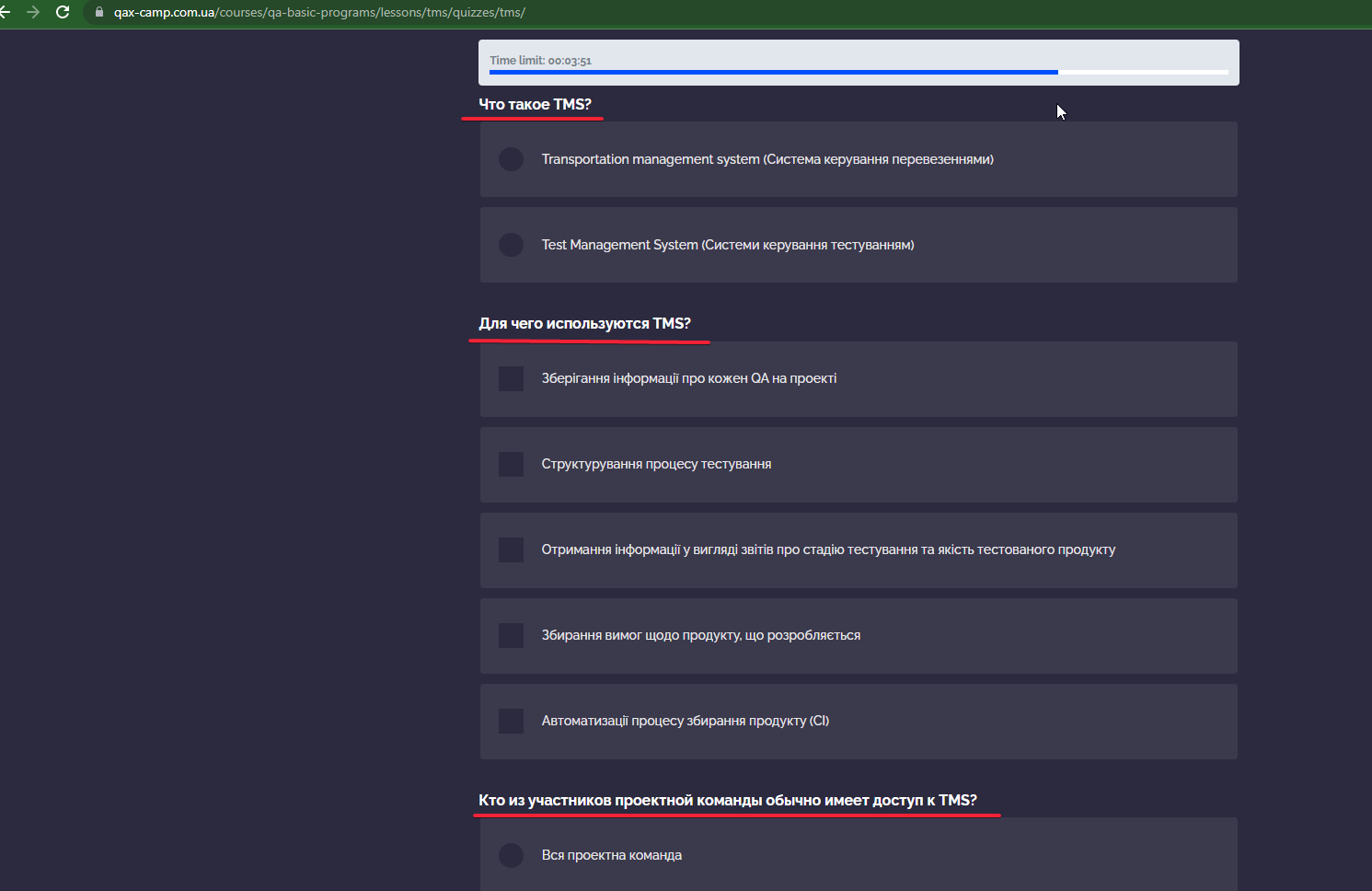Click 'Структурування процесу тестування' answer text
Screen dimensions: 1372x891
(656, 464)
